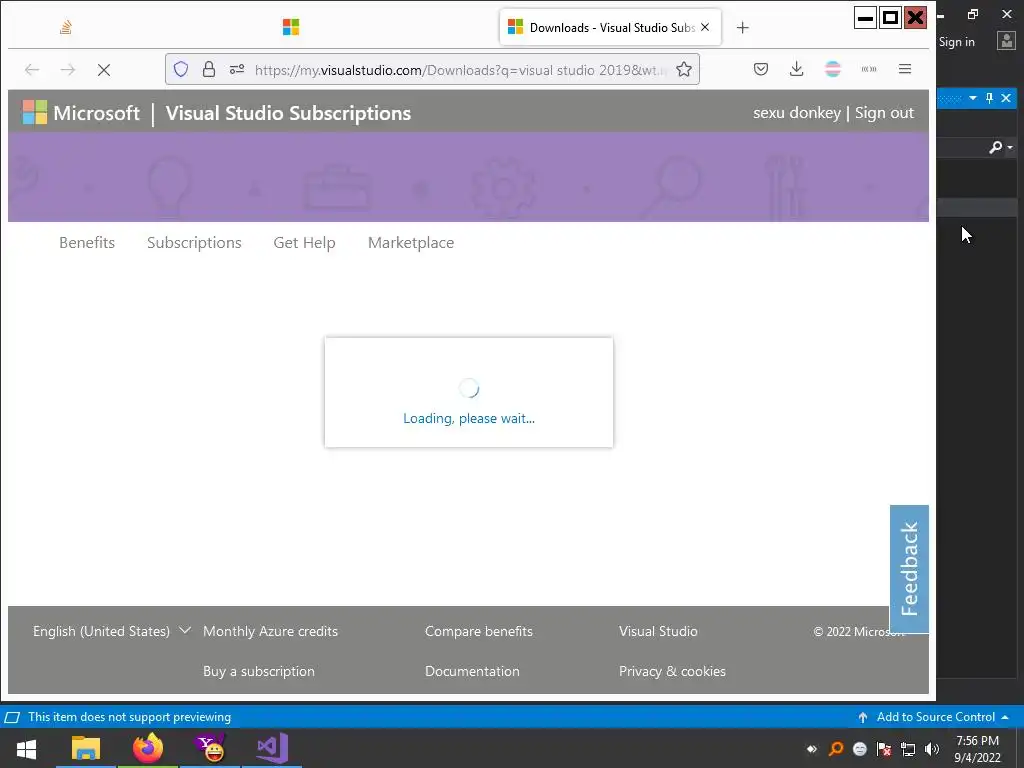Image resolution: width=1024 pixels, height=768 pixels.
Task: Open Buy a subscription footer link
Action: tap(259, 671)
